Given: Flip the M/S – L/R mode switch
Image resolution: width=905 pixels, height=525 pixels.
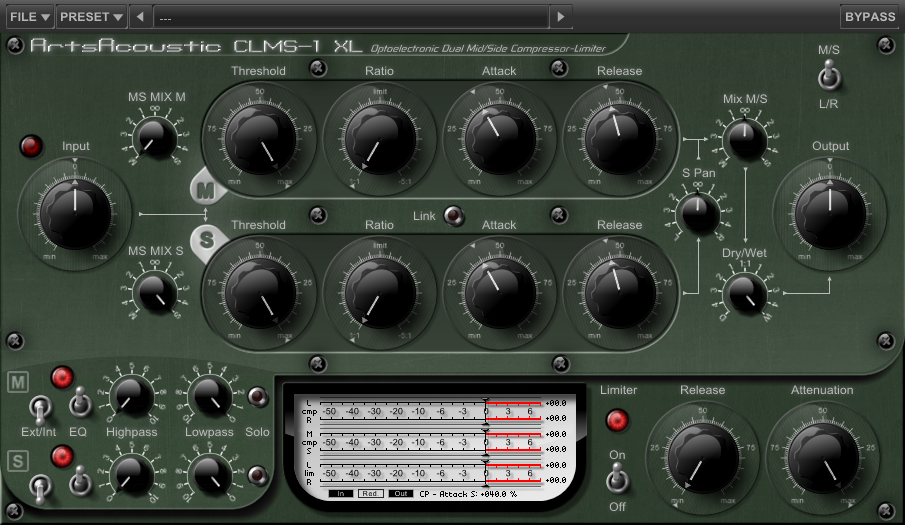Looking at the screenshot, I should click(x=827, y=76).
